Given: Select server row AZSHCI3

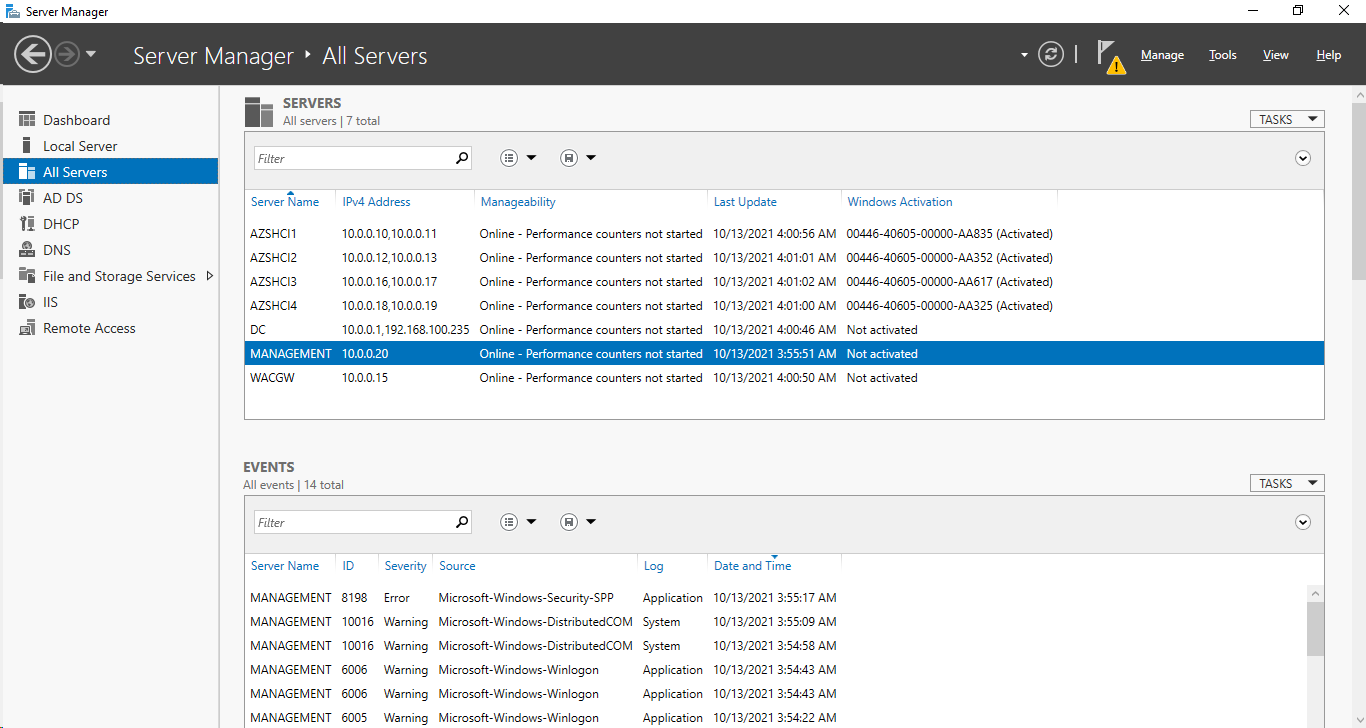Looking at the screenshot, I should click(x=784, y=282).
